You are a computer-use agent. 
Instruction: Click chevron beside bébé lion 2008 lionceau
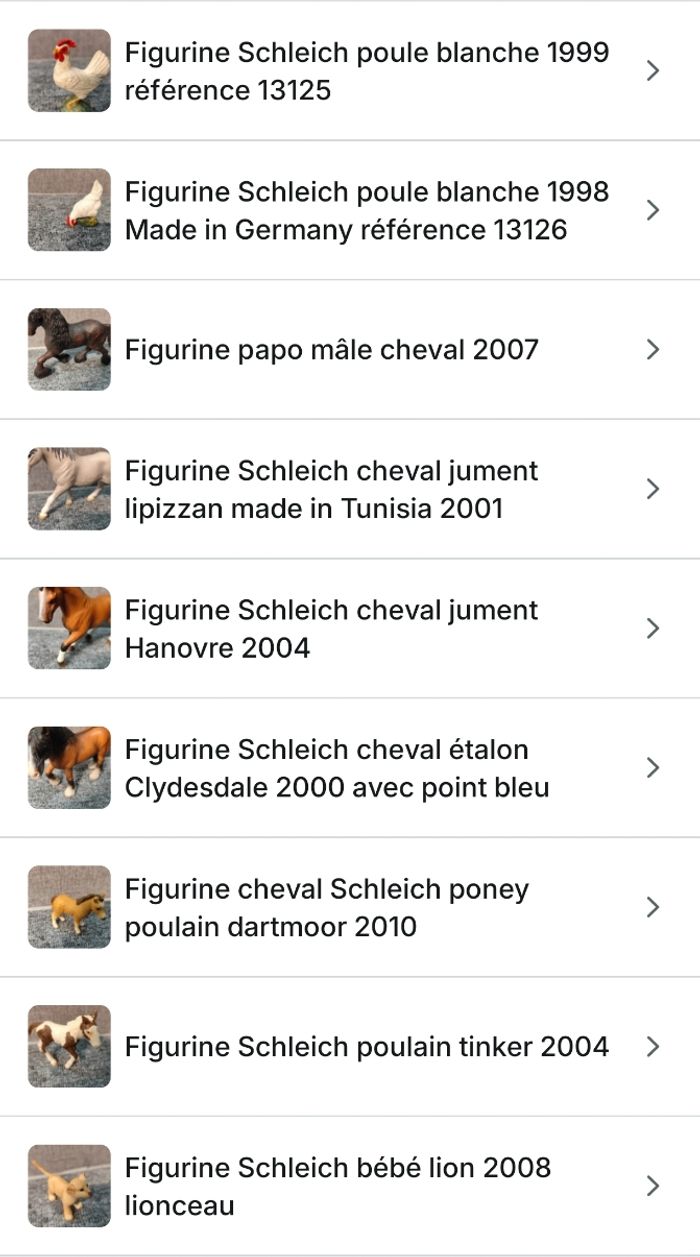point(653,1185)
